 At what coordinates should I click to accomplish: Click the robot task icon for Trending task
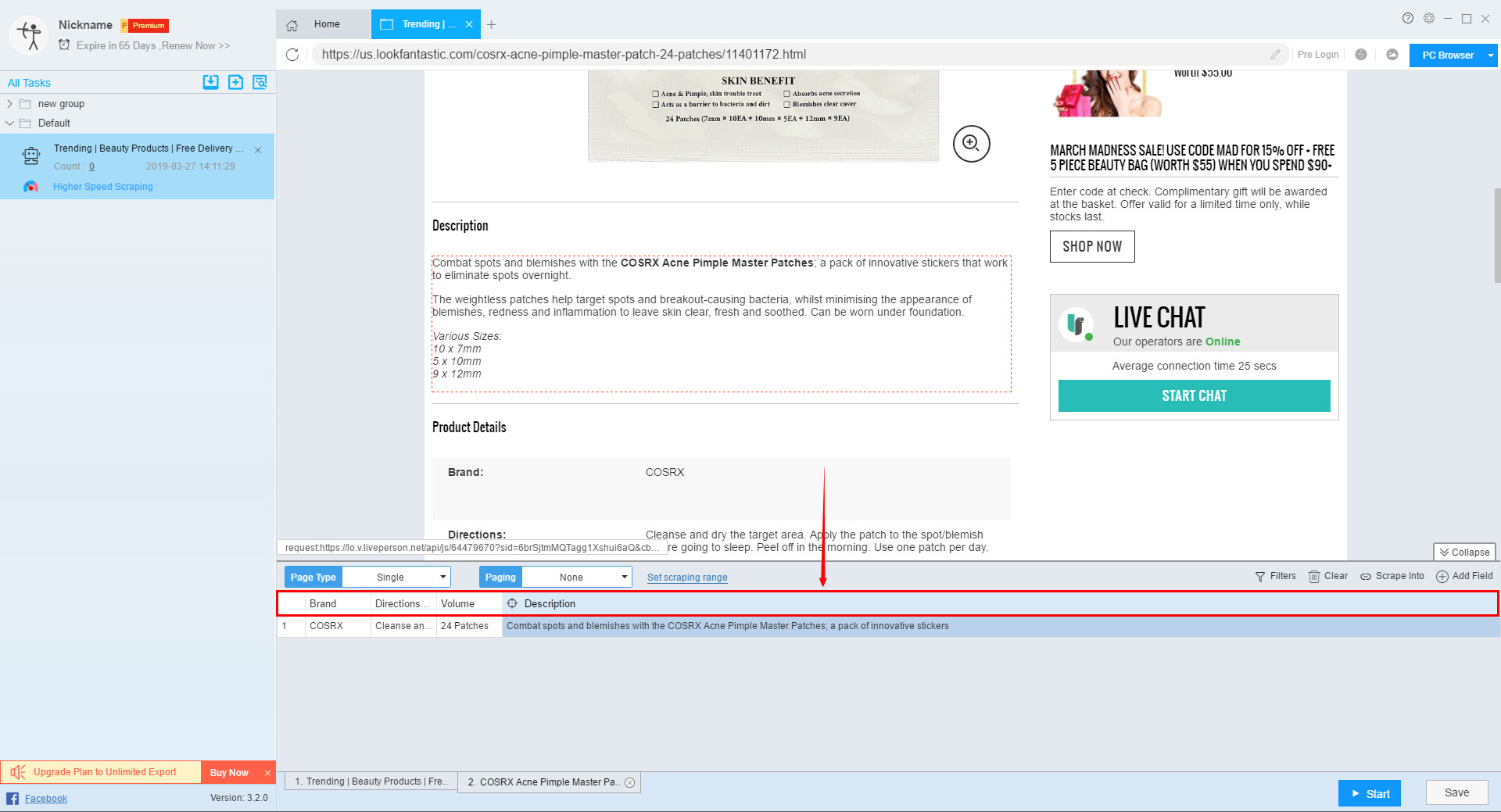pyautogui.click(x=31, y=156)
